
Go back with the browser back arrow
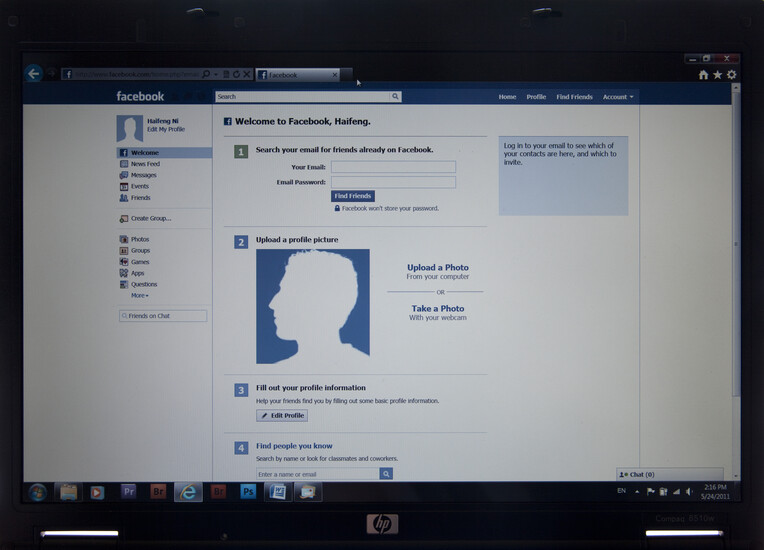(x=34, y=74)
